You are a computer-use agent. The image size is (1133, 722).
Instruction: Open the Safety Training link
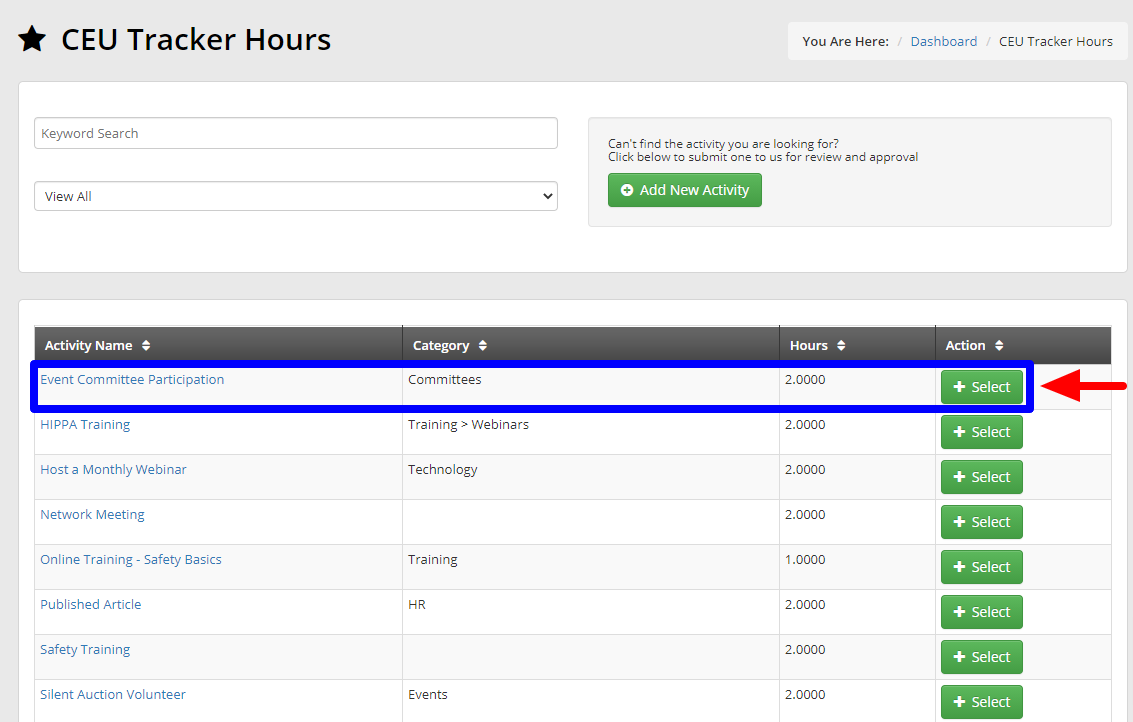[85, 649]
